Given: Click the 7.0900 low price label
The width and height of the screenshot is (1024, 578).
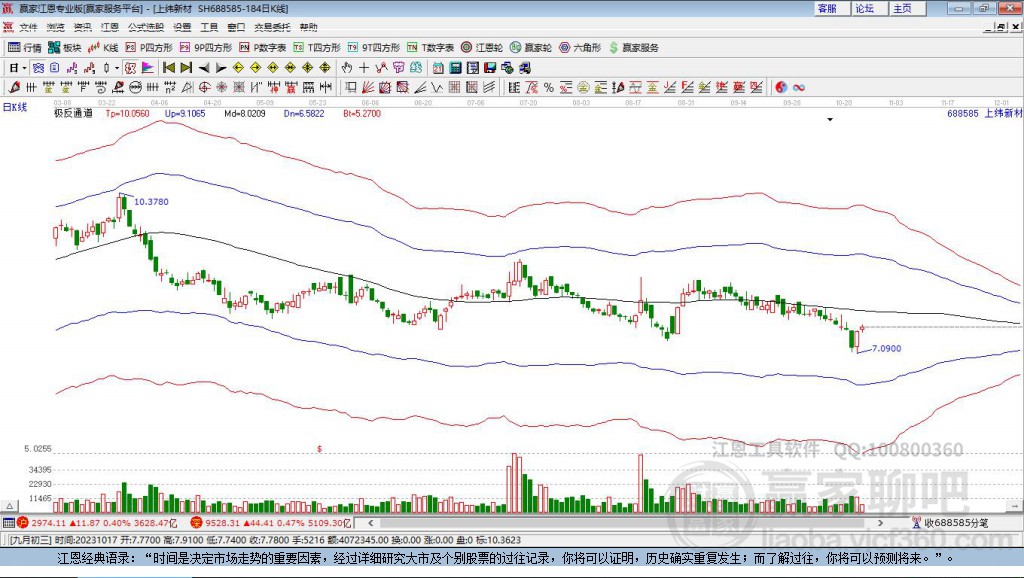Looking at the screenshot, I should [x=887, y=348].
